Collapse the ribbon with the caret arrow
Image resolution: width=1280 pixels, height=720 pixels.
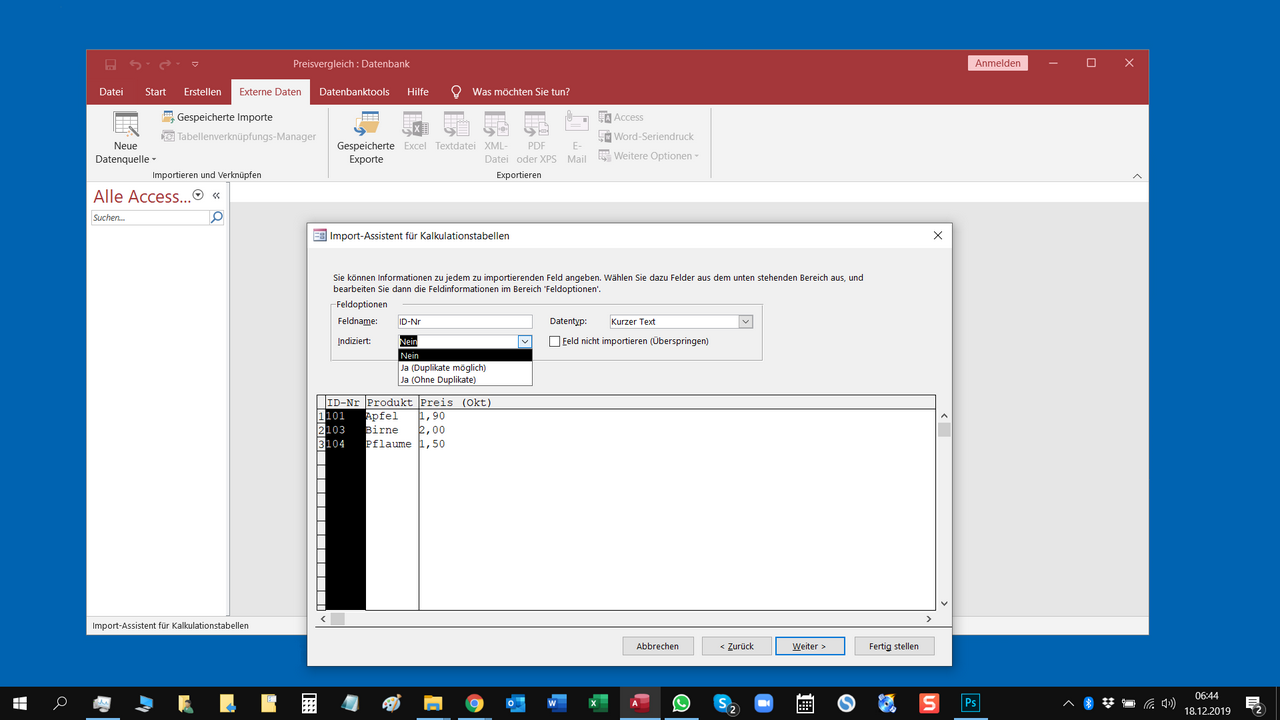1137,176
